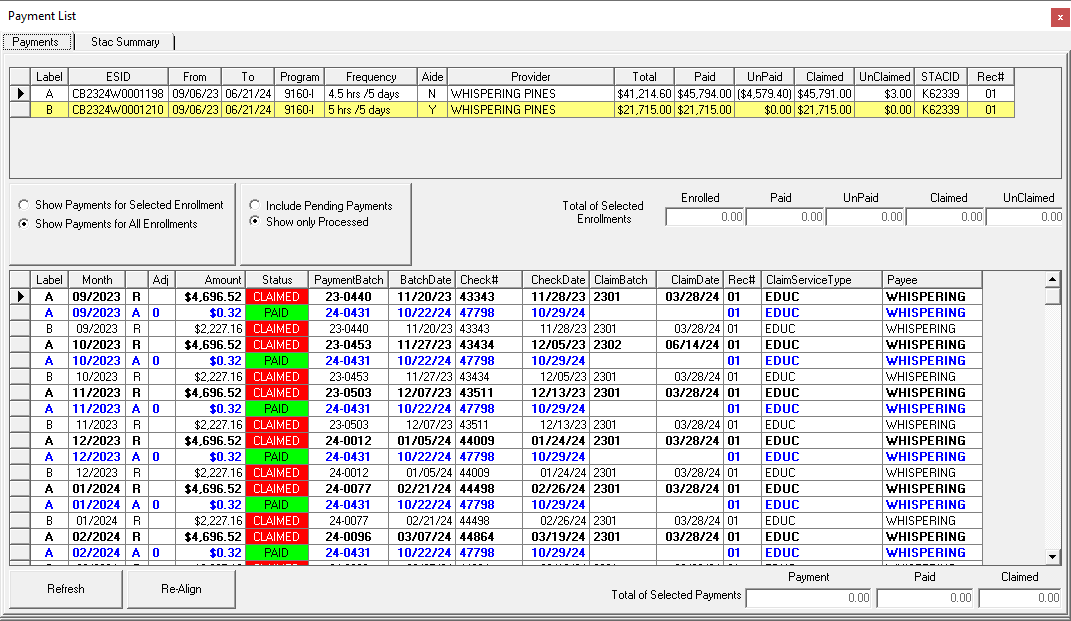
Task: Click the PaymentBatch column header
Action: (348, 279)
